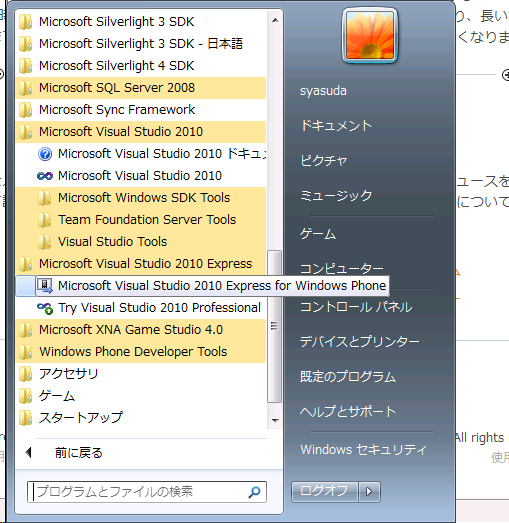Click Try Visual Studio 2010 Professional icon
509x523 pixels.
coord(45,308)
